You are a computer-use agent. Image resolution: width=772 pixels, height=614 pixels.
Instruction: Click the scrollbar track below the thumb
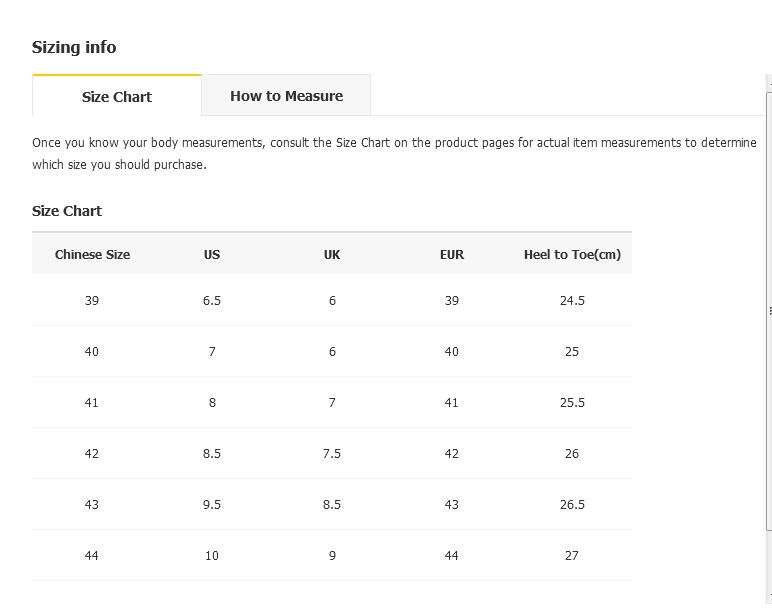point(770,566)
